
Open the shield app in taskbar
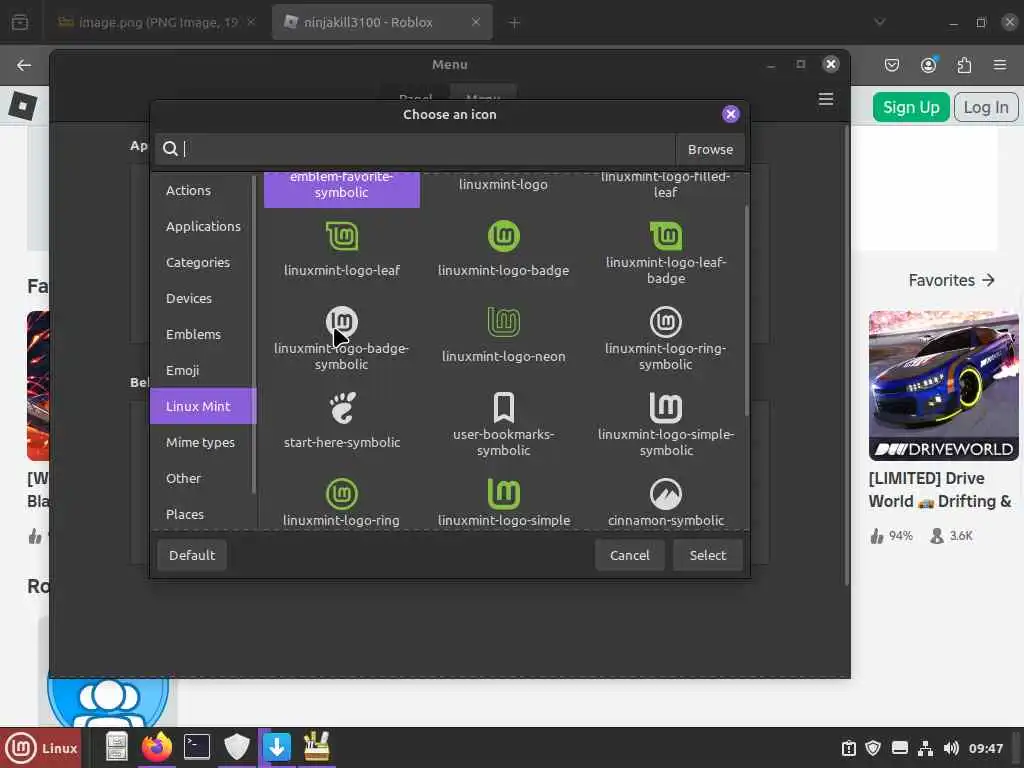[236, 748]
